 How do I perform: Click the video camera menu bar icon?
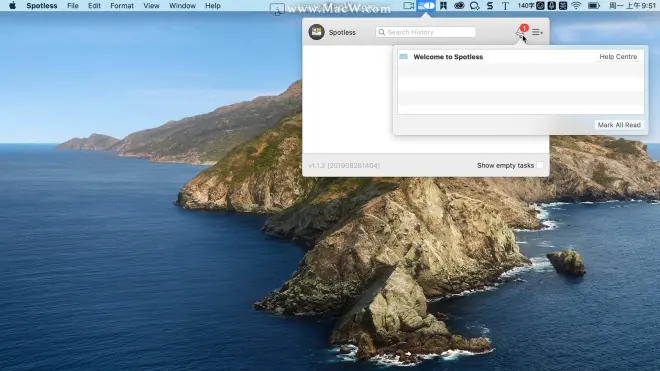point(408,5)
